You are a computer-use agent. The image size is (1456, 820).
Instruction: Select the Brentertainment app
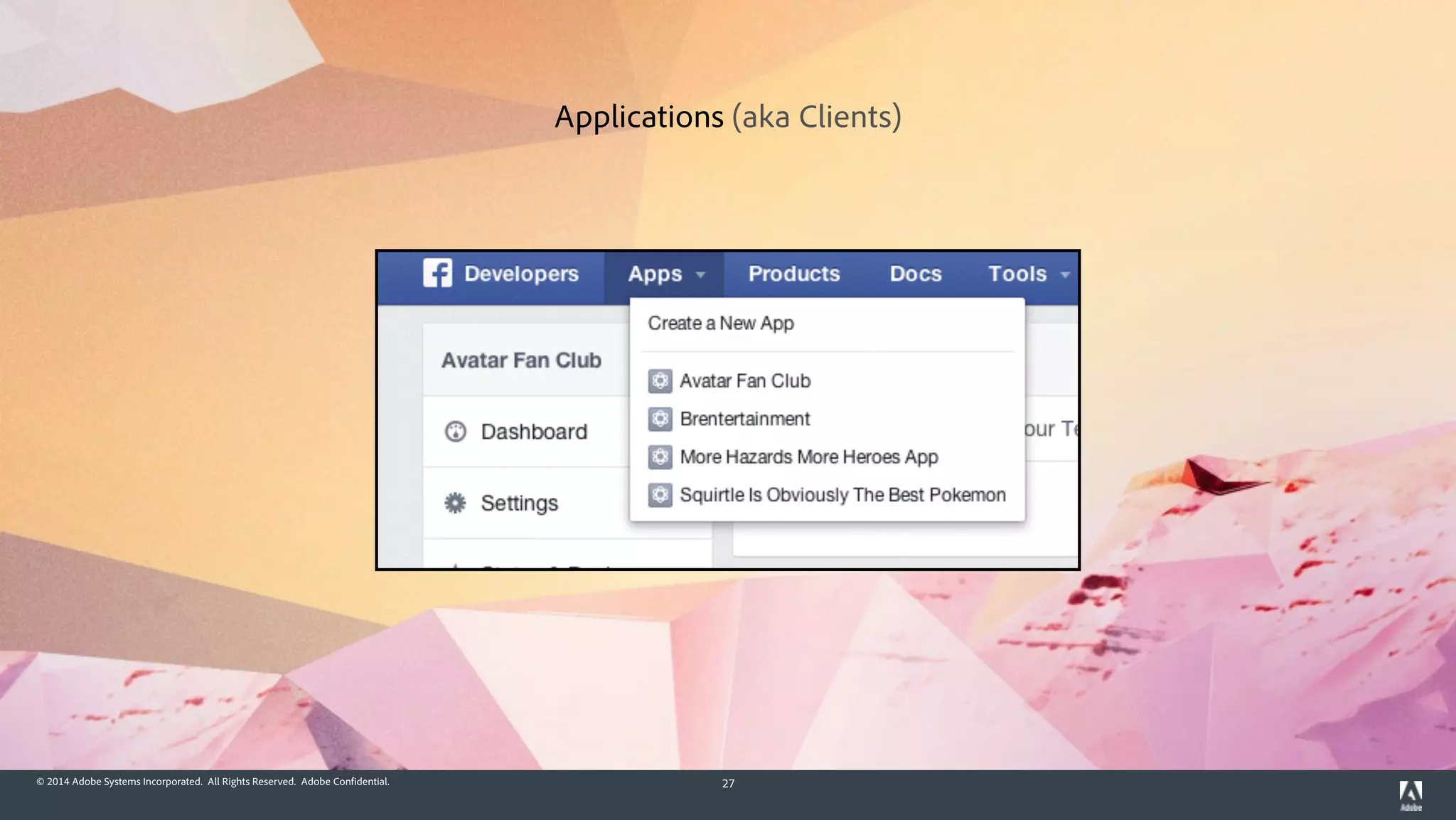745,419
